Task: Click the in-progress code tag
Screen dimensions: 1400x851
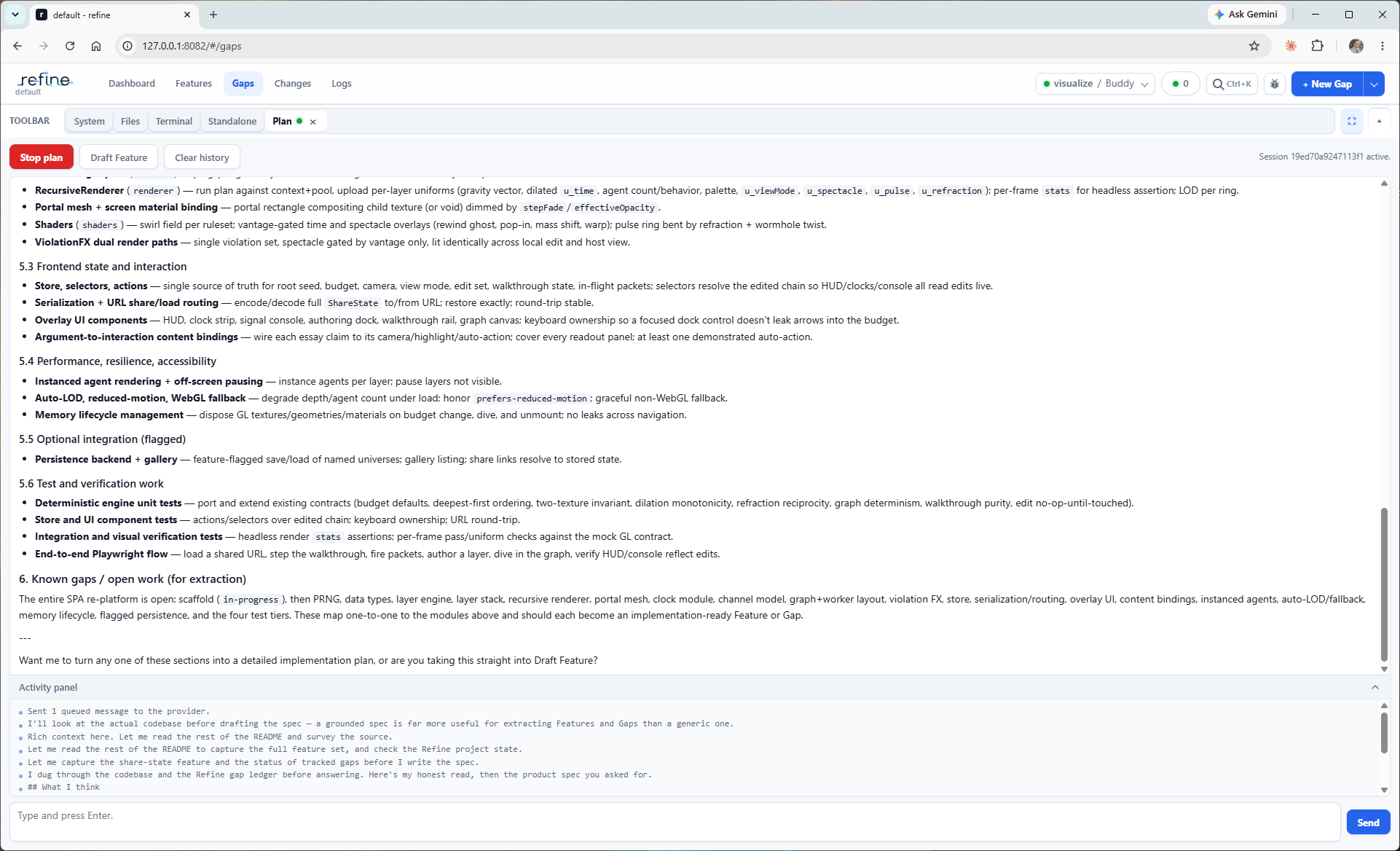Action: [251, 600]
